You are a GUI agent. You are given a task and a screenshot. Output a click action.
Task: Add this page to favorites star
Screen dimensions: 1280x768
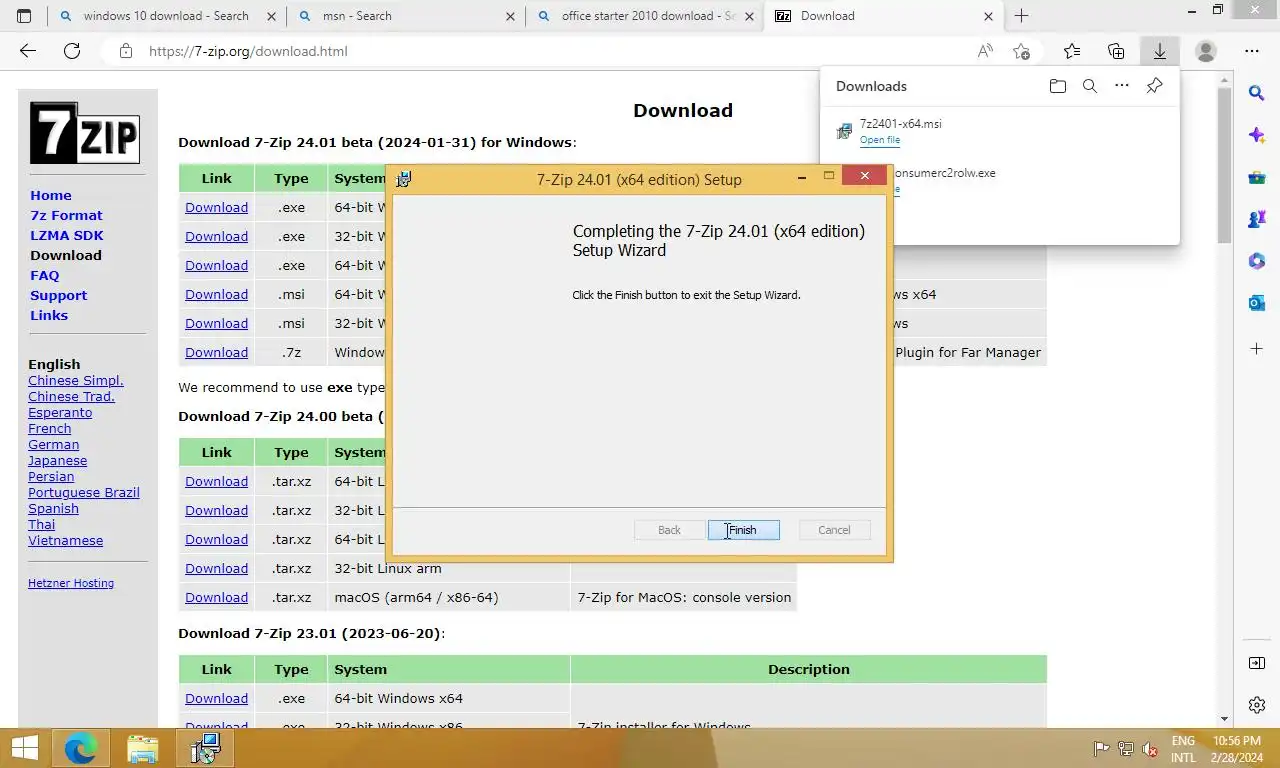tap(1021, 51)
